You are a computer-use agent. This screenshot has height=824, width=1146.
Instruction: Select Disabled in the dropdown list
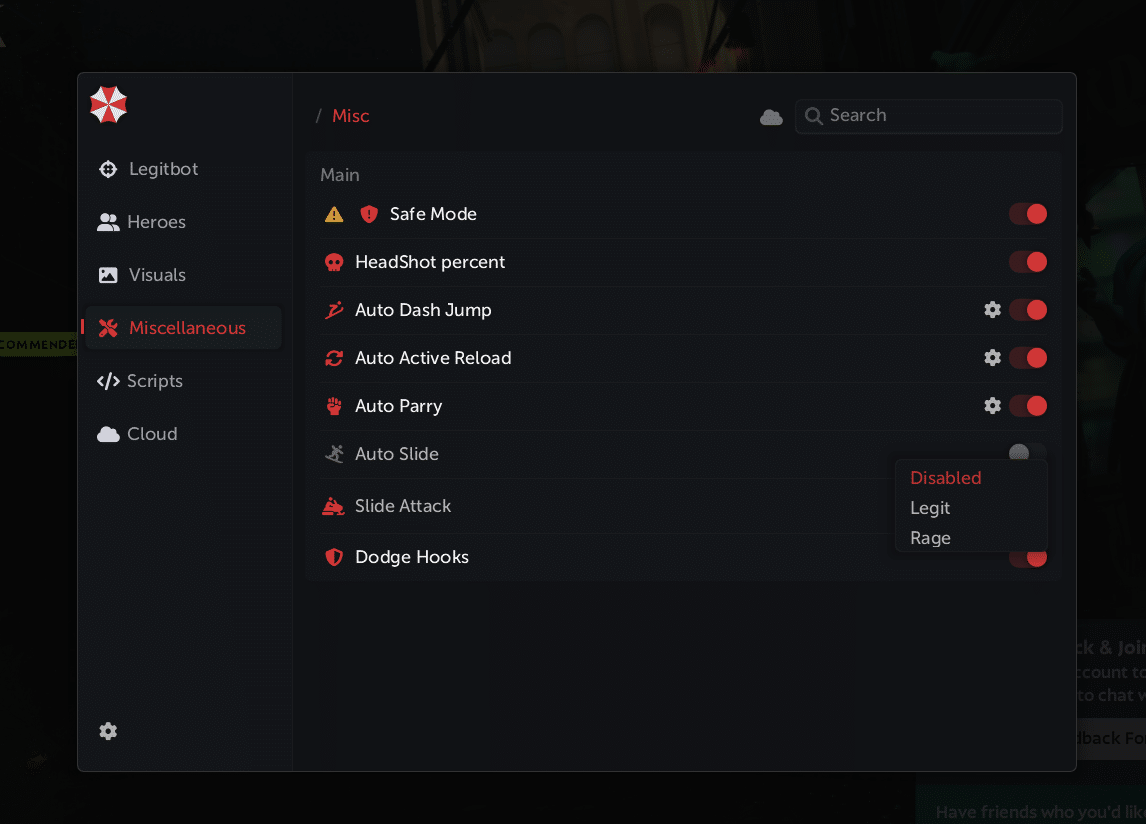(x=946, y=478)
